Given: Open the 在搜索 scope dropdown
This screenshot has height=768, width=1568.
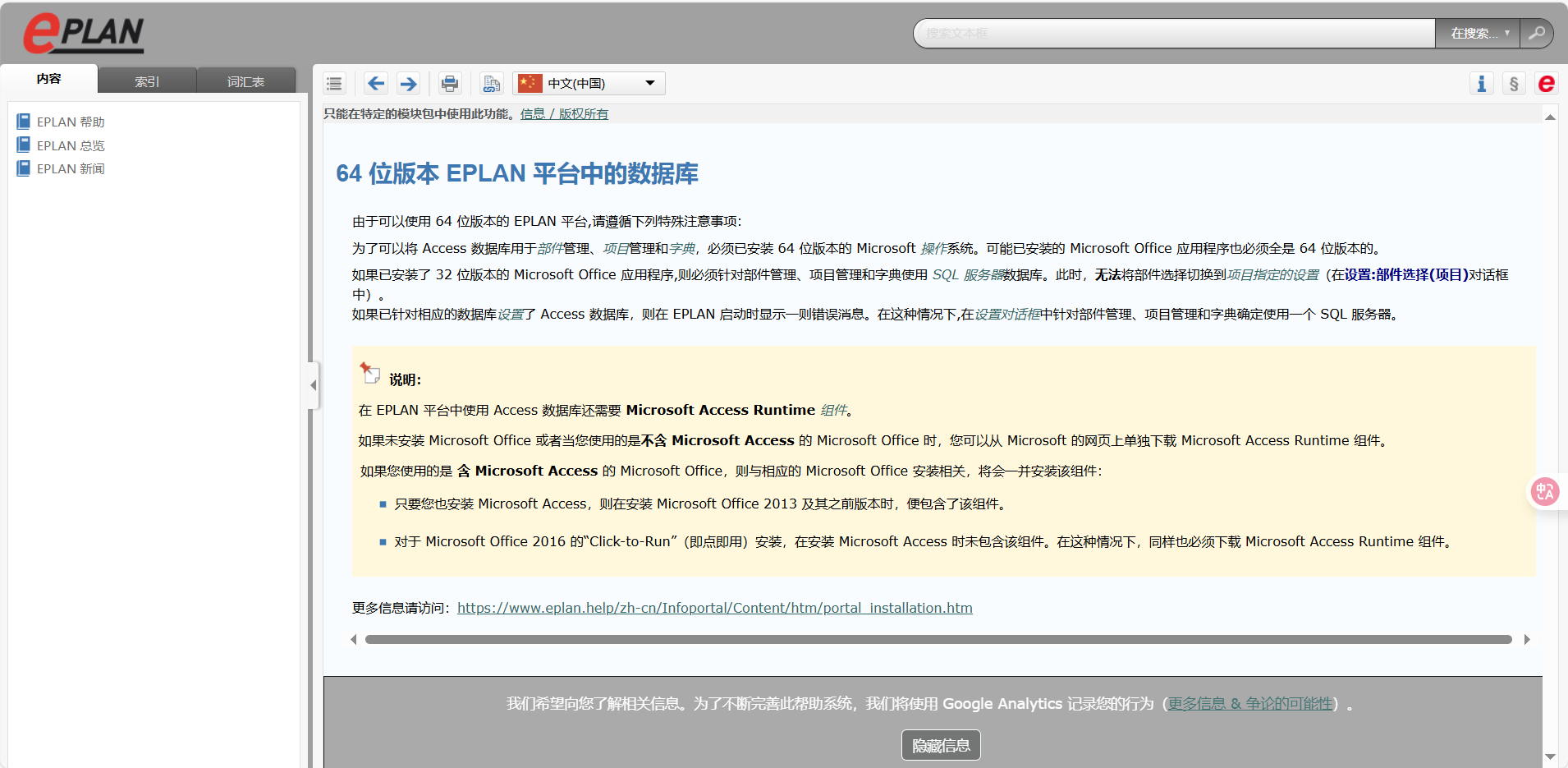Looking at the screenshot, I should [x=1478, y=34].
